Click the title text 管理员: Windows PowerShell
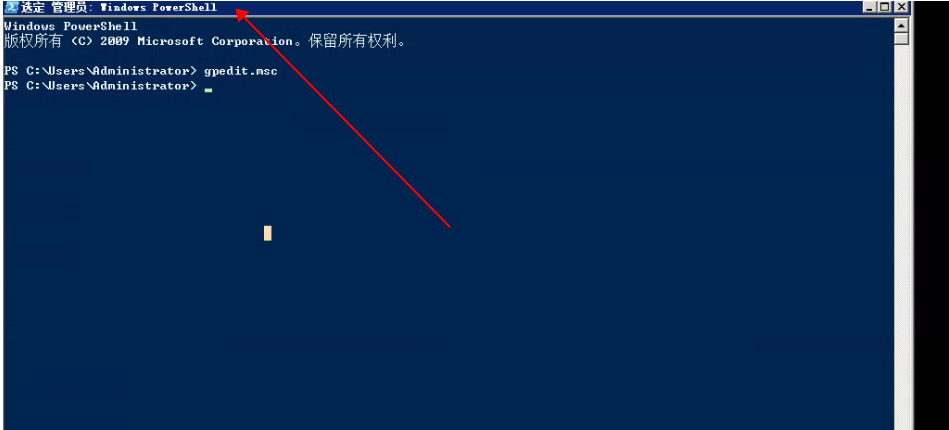The image size is (949, 430). click(134, 8)
